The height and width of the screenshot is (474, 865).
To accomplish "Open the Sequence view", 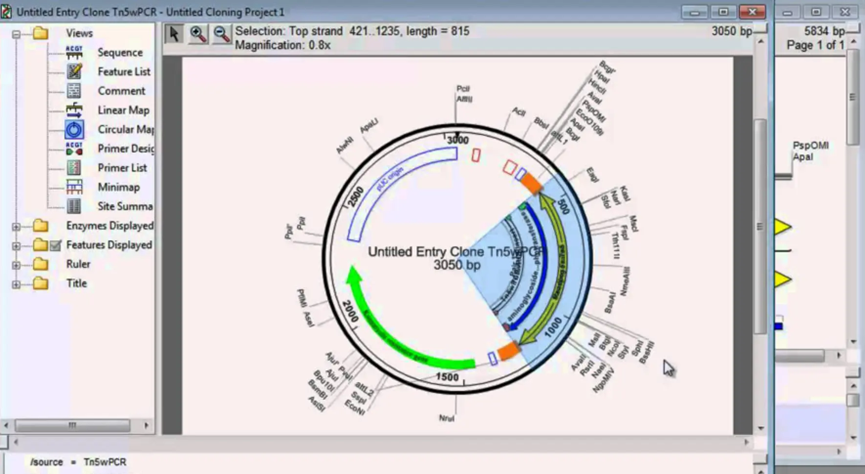I will 119,52.
